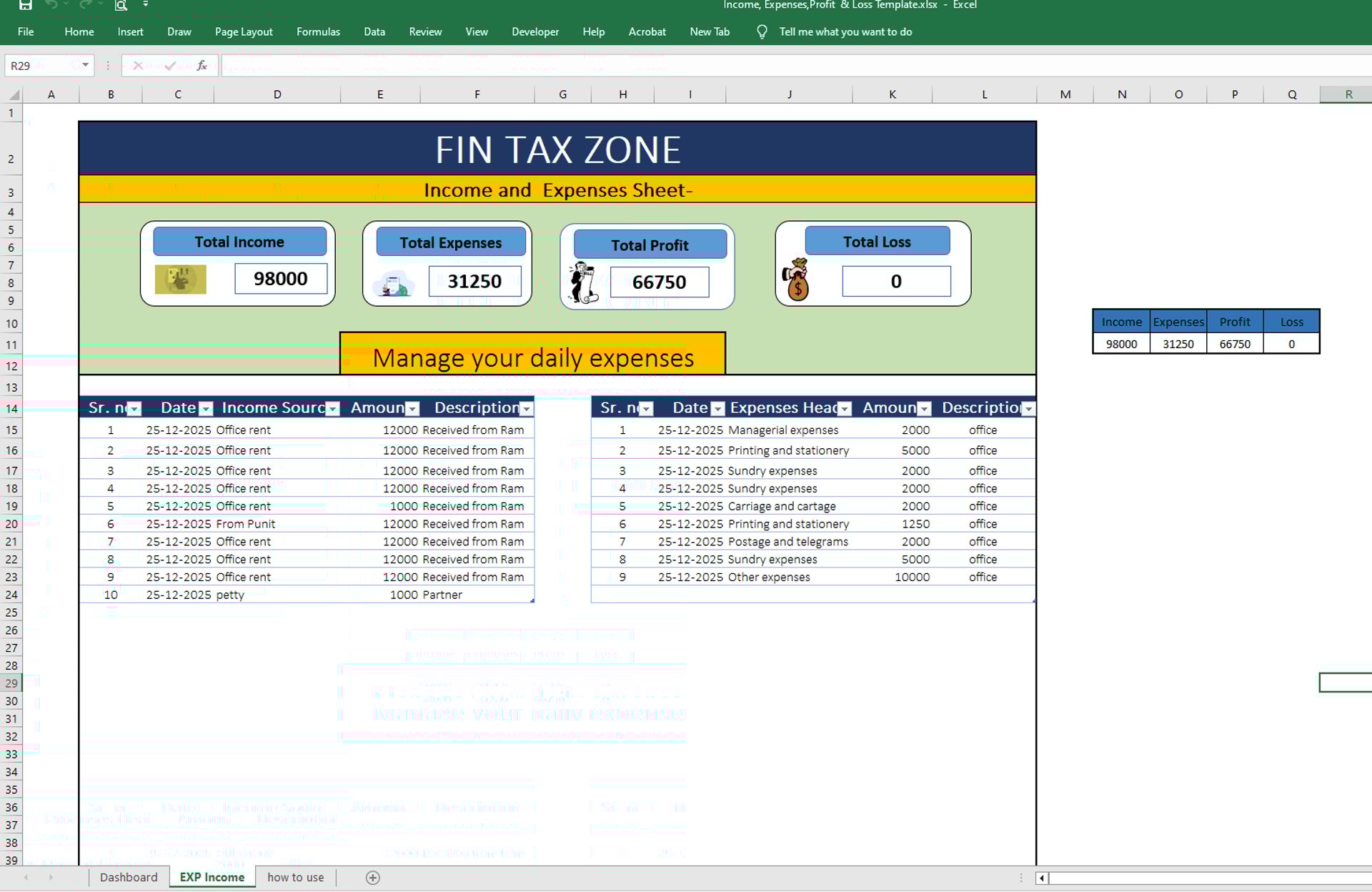Click the Print Preview icon in quick access toolbar
The width and height of the screenshot is (1372, 892).
pyautogui.click(x=121, y=5)
